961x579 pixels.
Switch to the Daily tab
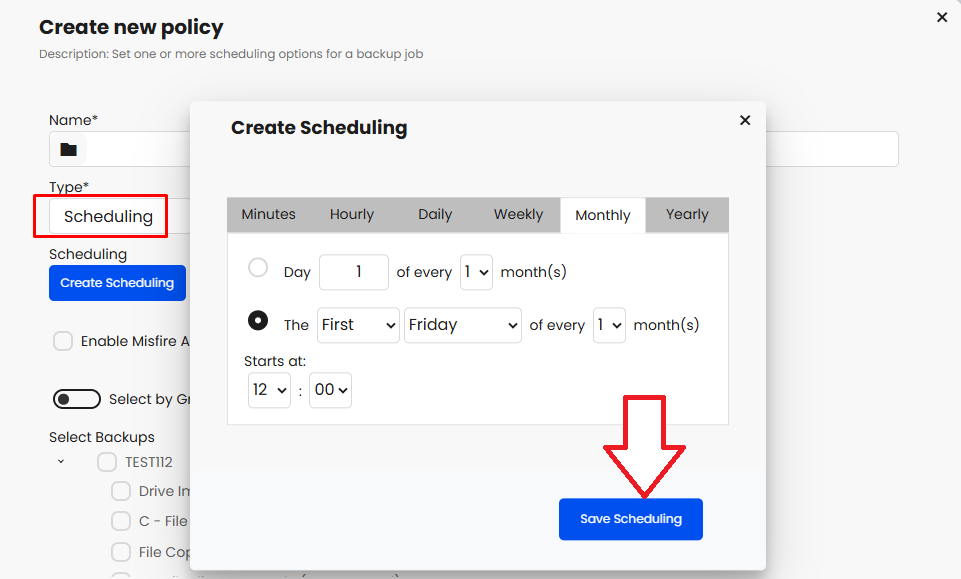click(435, 215)
